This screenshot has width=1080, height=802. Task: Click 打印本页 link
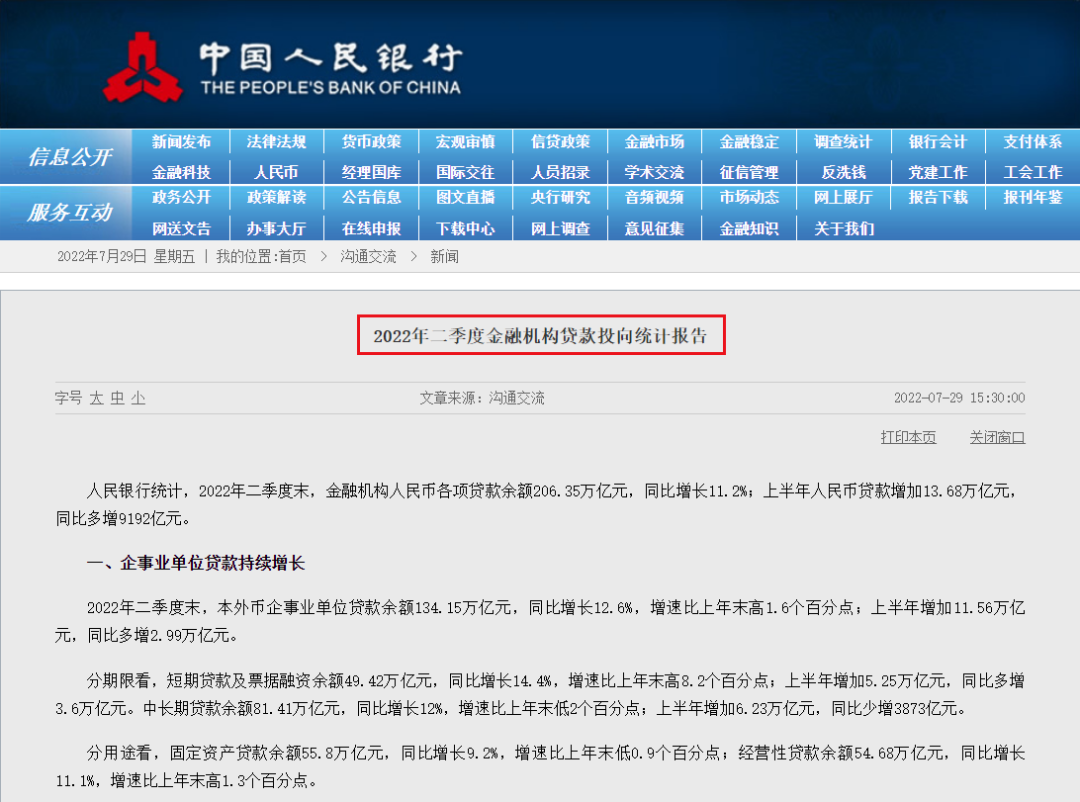tap(908, 438)
